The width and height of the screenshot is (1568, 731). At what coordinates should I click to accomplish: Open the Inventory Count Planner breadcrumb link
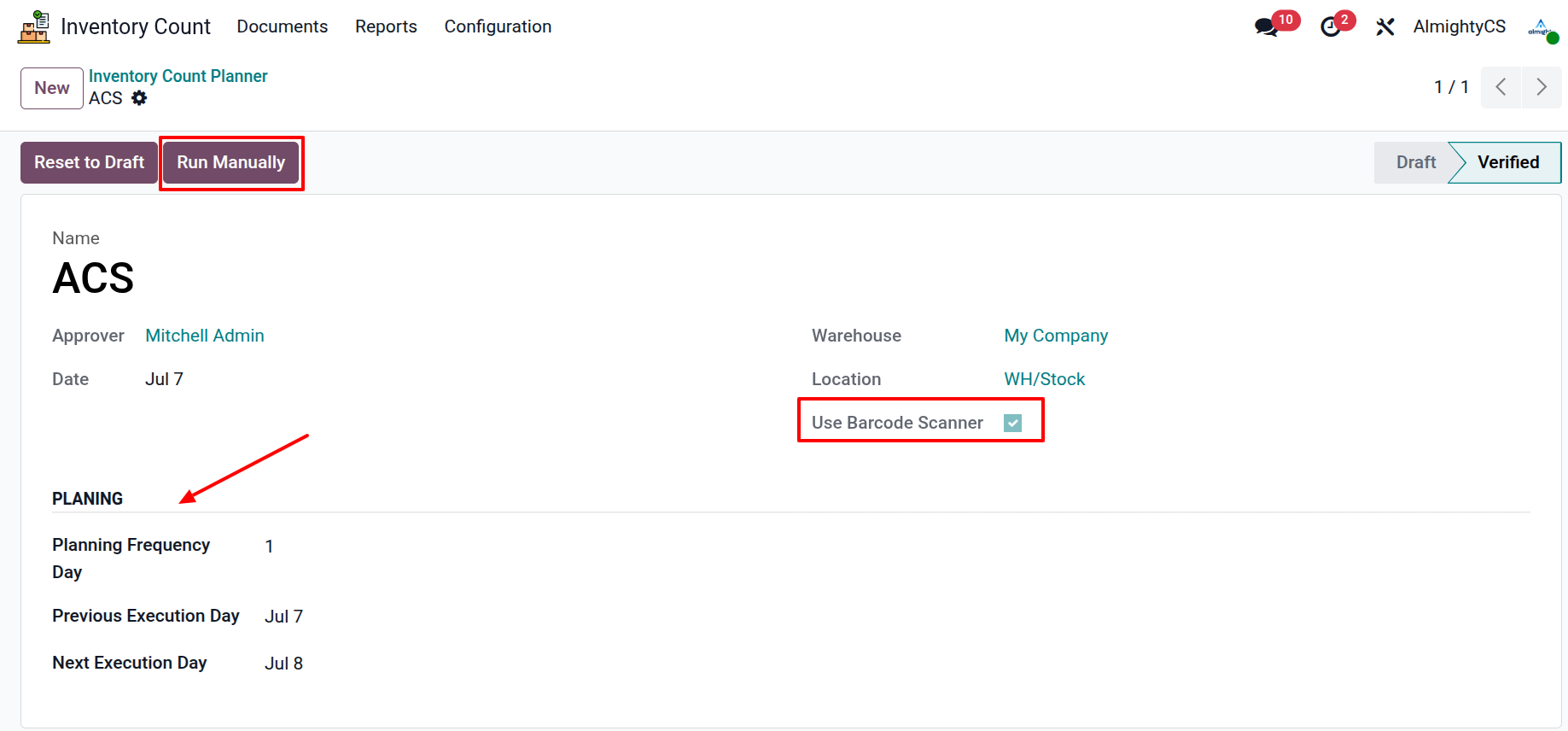click(178, 76)
